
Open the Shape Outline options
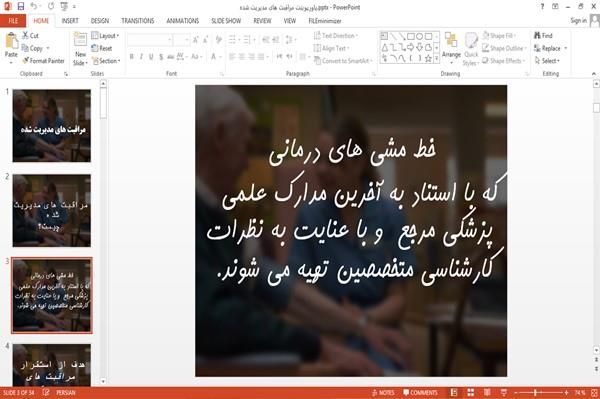tap(504, 48)
